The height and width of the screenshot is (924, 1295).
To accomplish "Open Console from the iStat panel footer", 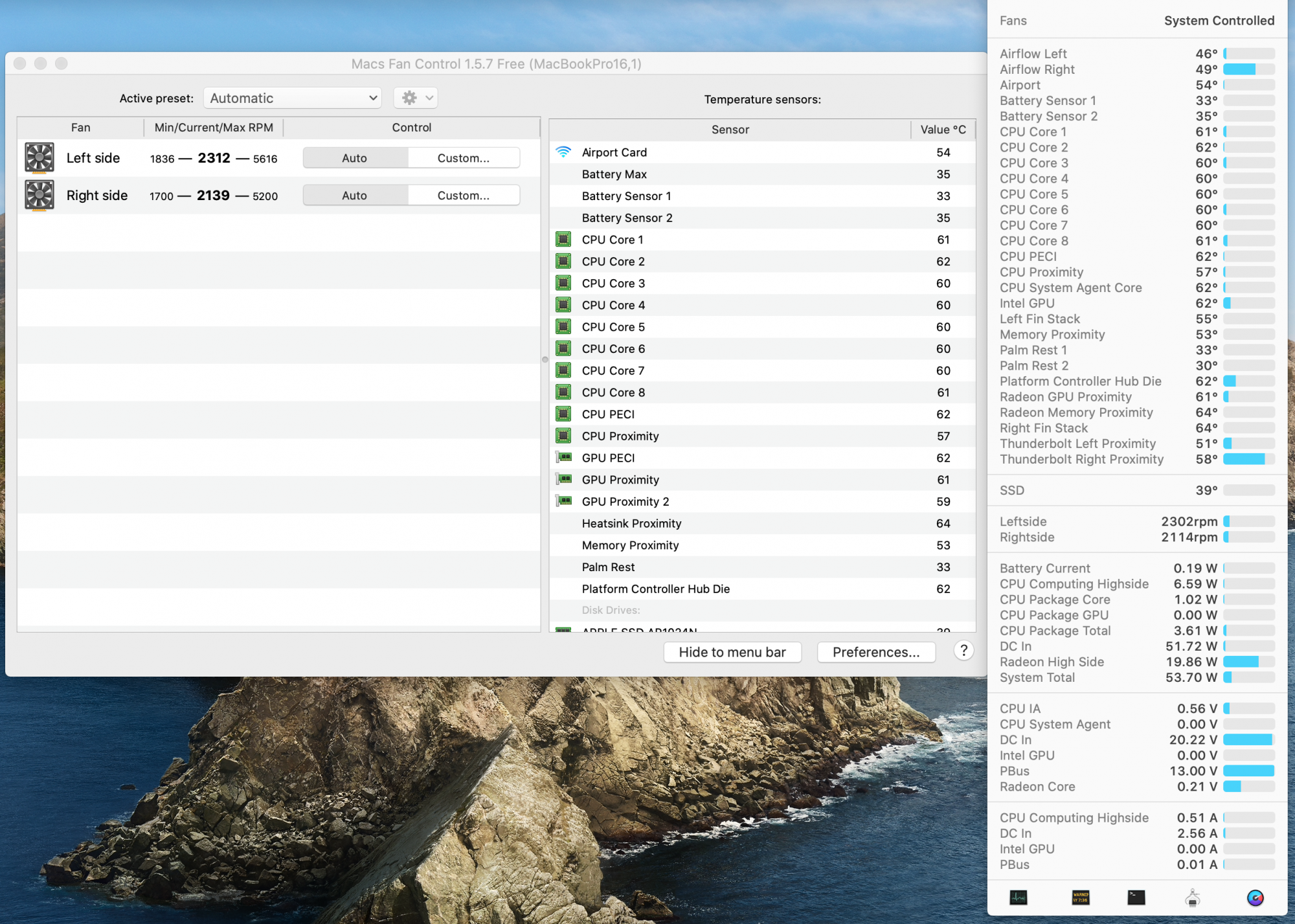I will tap(1081, 897).
